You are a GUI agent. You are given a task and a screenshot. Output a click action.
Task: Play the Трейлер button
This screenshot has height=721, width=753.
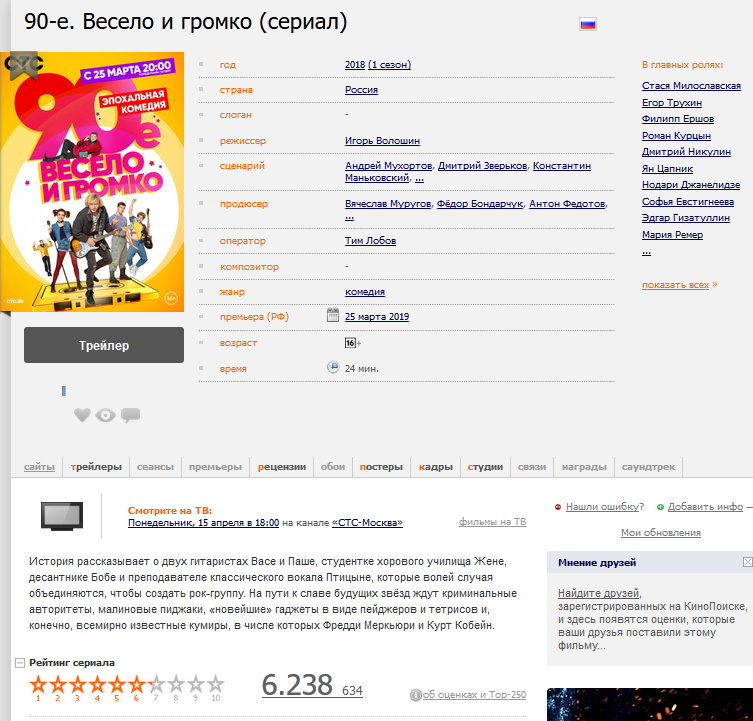pos(104,345)
